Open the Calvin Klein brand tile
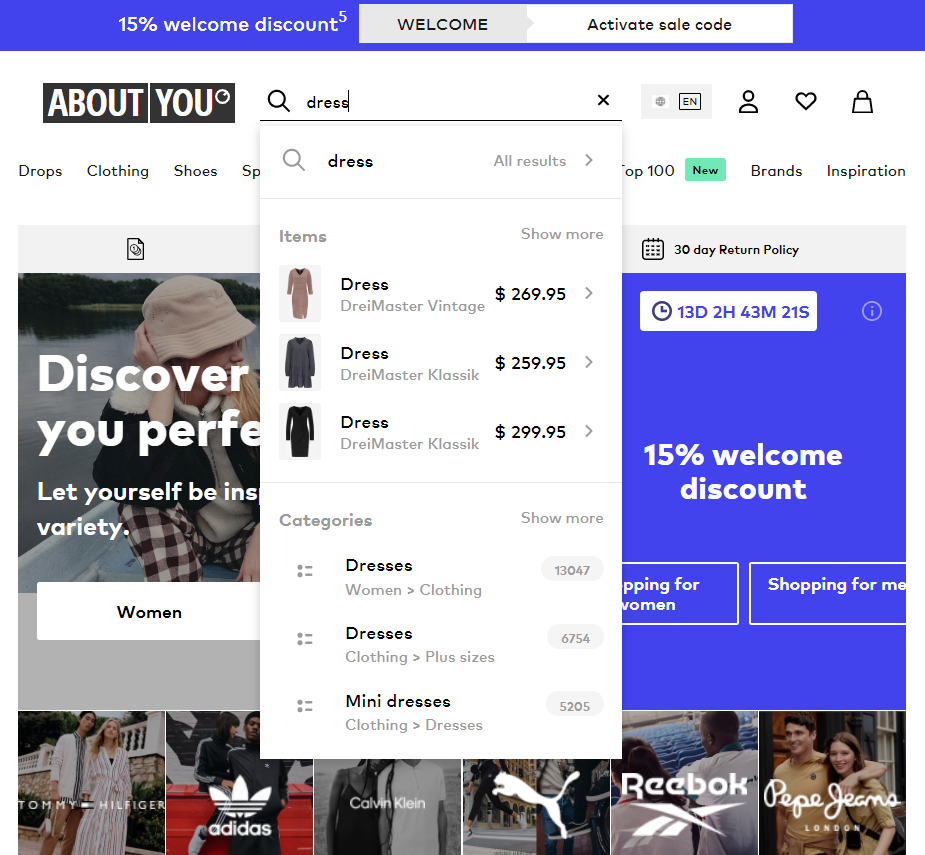The width and height of the screenshot is (925, 855). 387,807
